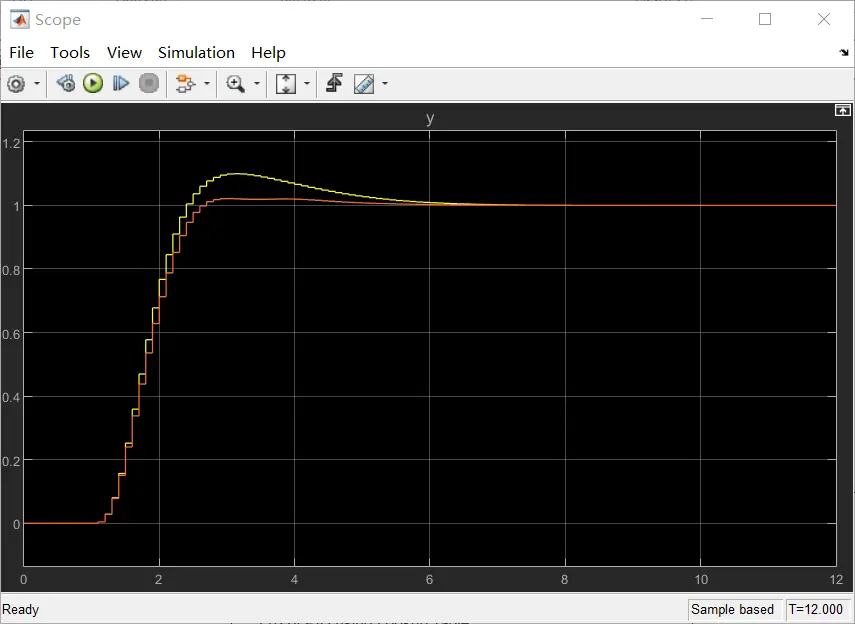The height and width of the screenshot is (624, 855).
Task: Click the T=12.000 time status field
Action: pyautogui.click(x=816, y=609)
